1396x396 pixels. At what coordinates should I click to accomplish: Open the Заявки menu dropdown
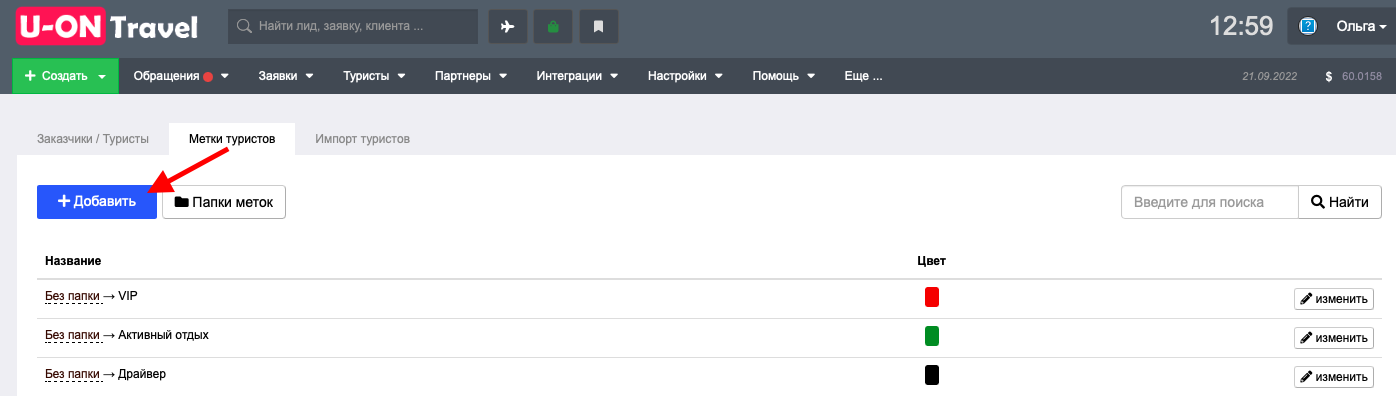286,76
